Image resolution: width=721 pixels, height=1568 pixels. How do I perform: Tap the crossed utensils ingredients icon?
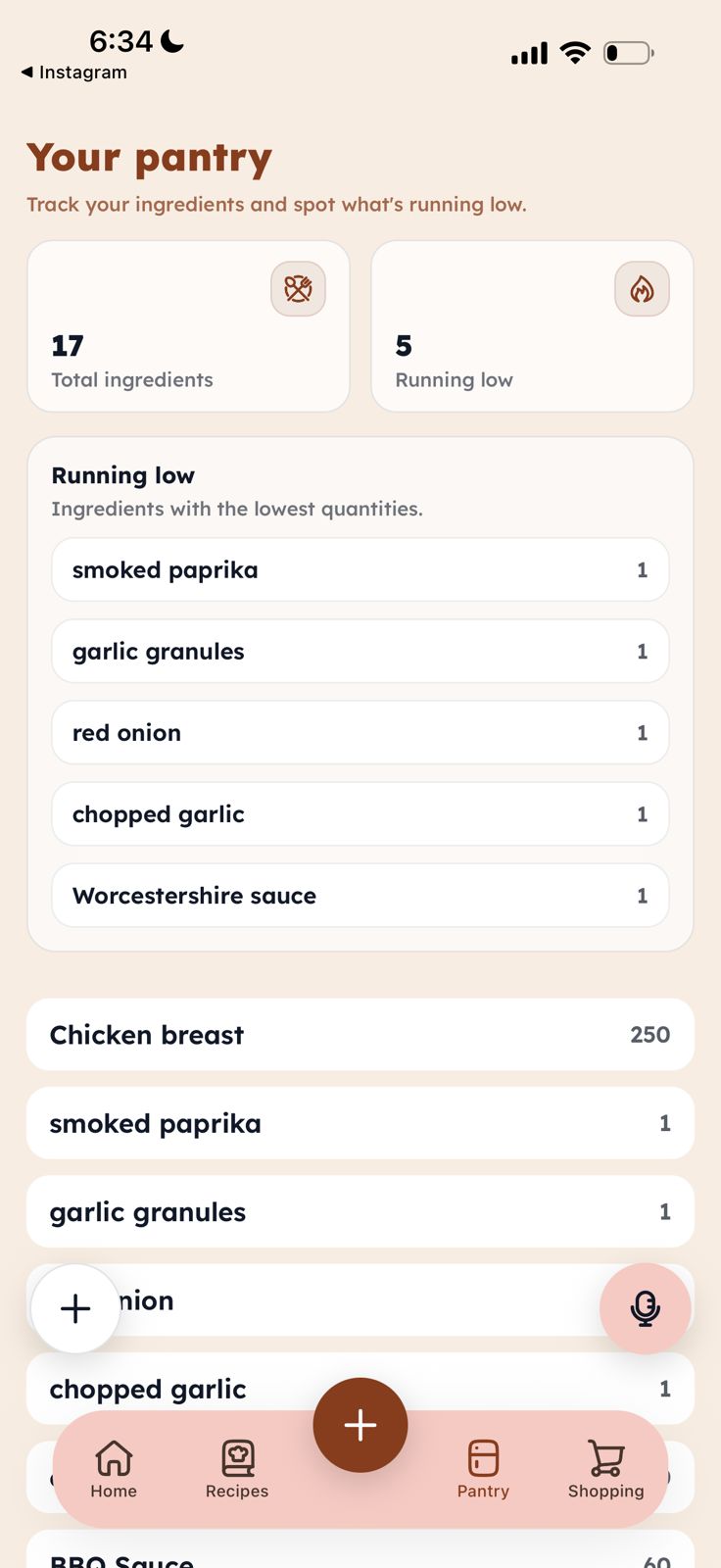click(x=298, y=289)
